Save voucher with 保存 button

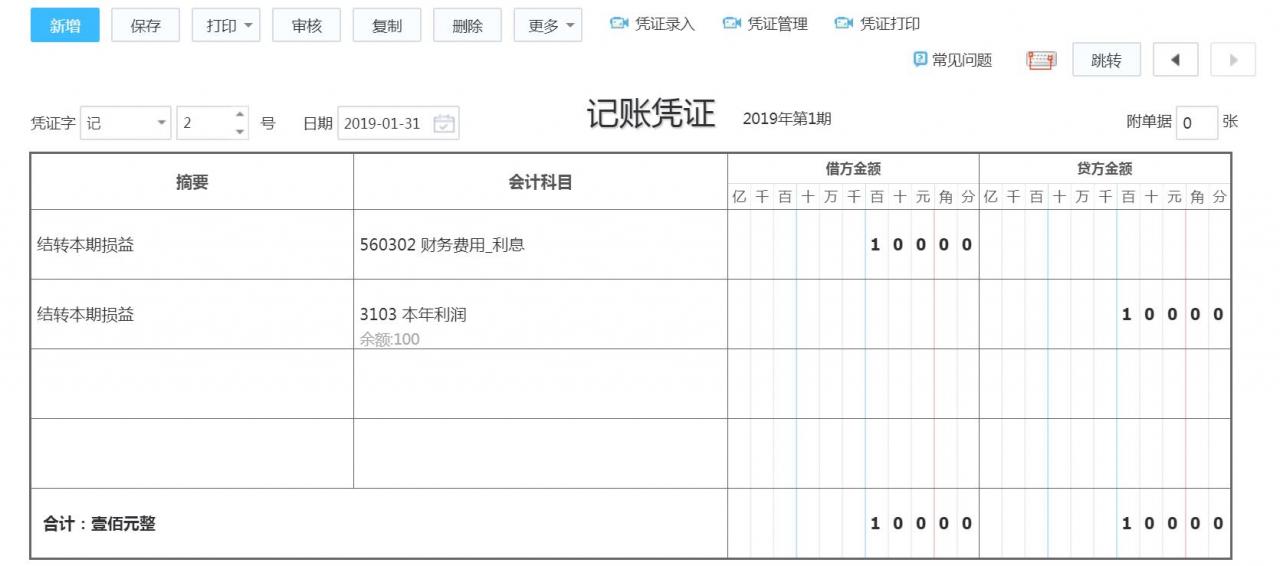[146, 26]
